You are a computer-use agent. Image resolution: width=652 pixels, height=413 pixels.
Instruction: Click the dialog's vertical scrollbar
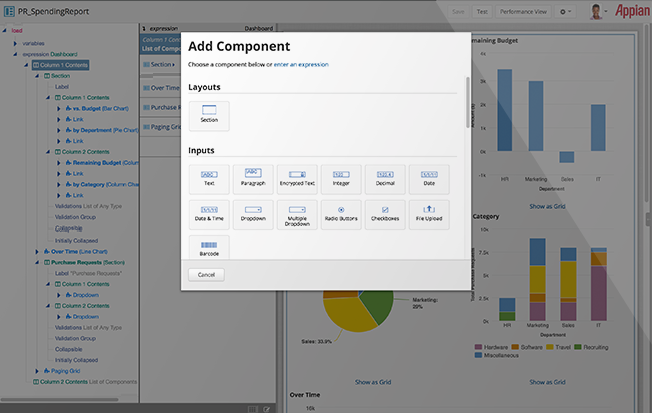coord(468,102)
